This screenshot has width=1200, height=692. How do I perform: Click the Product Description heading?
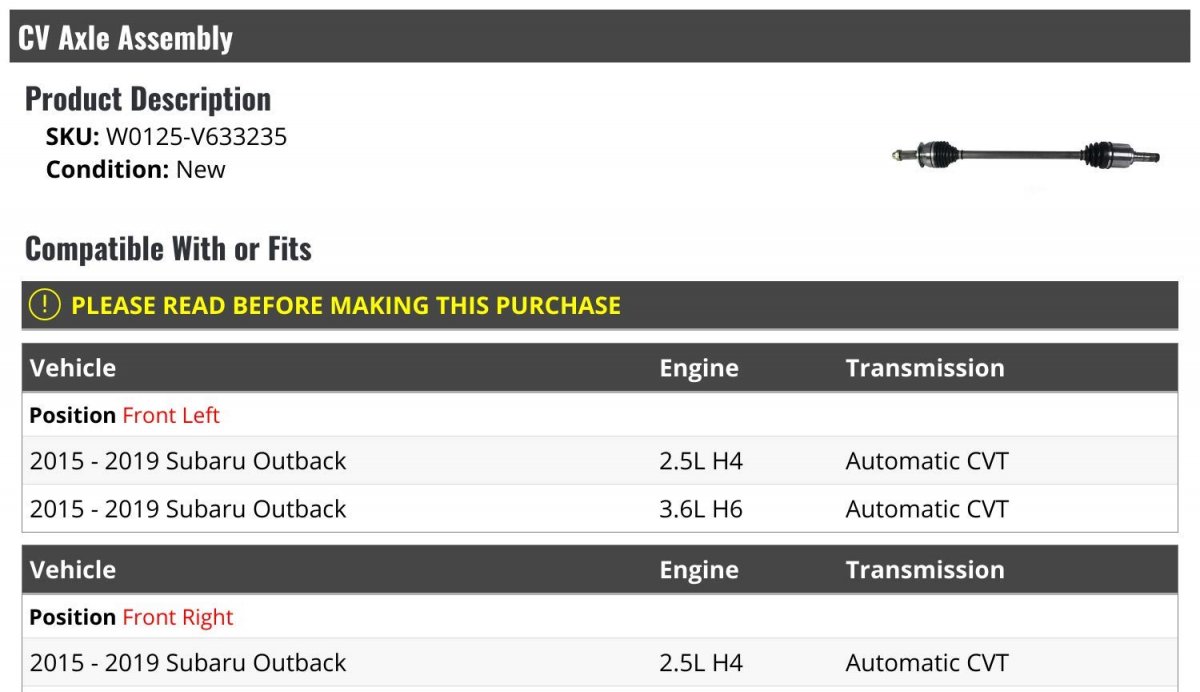tap(148, 99)
